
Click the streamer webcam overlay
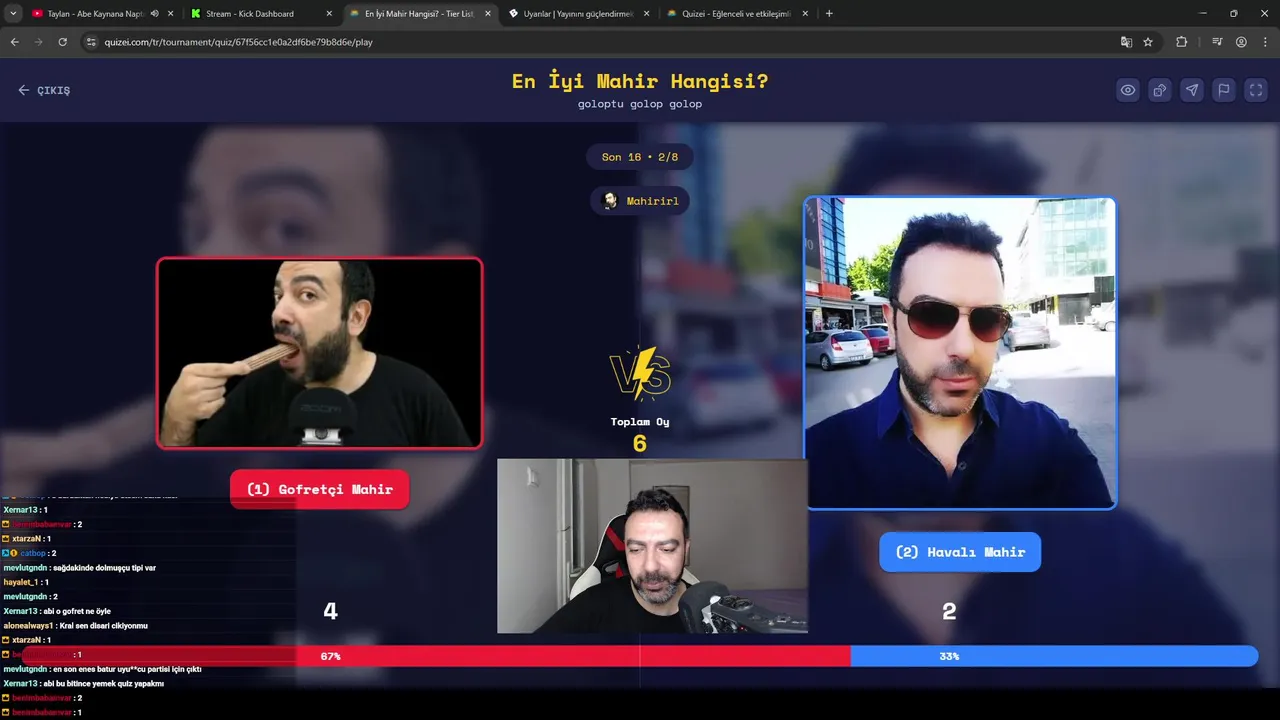coord(652,546)
